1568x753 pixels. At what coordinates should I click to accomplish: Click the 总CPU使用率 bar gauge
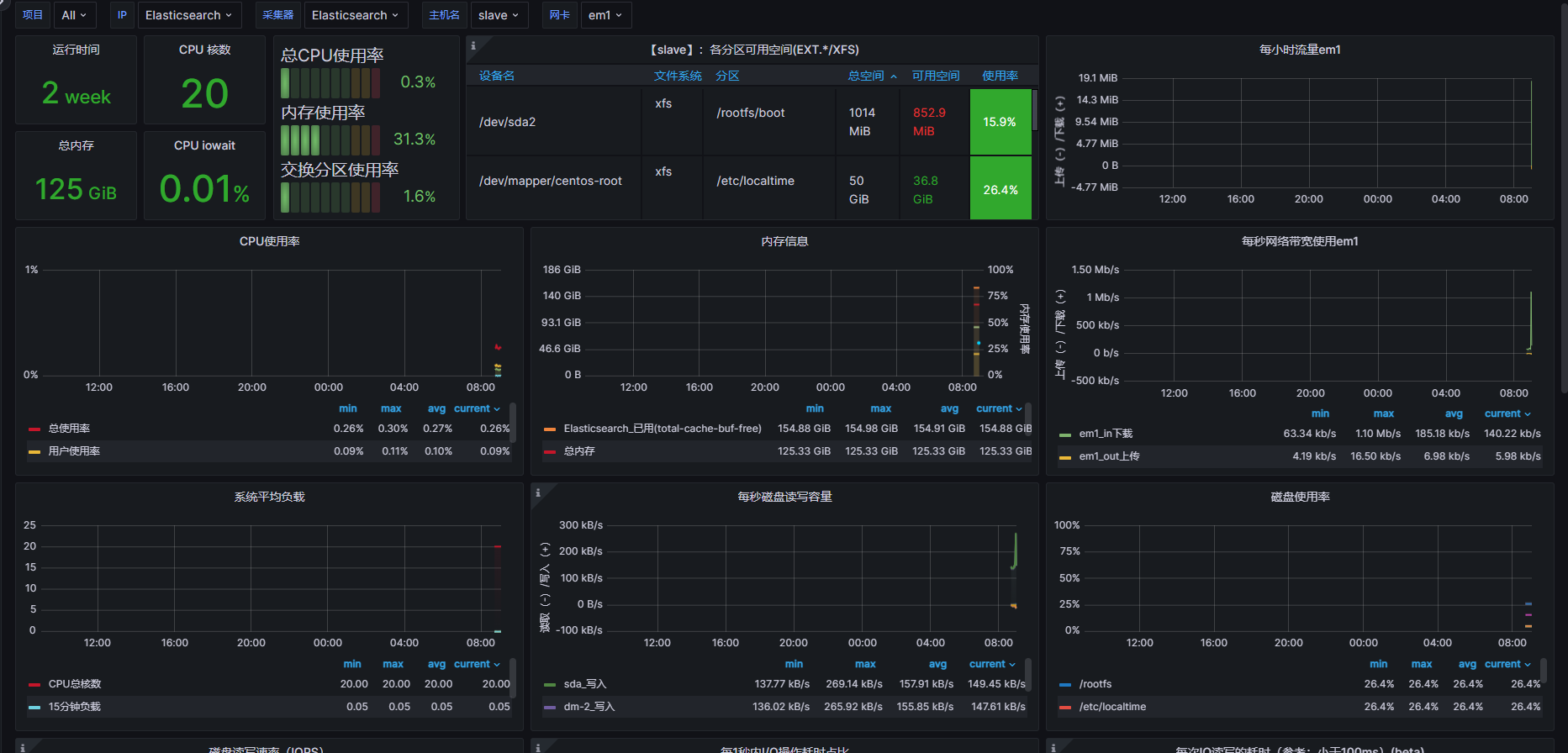[x=330, y=83]
